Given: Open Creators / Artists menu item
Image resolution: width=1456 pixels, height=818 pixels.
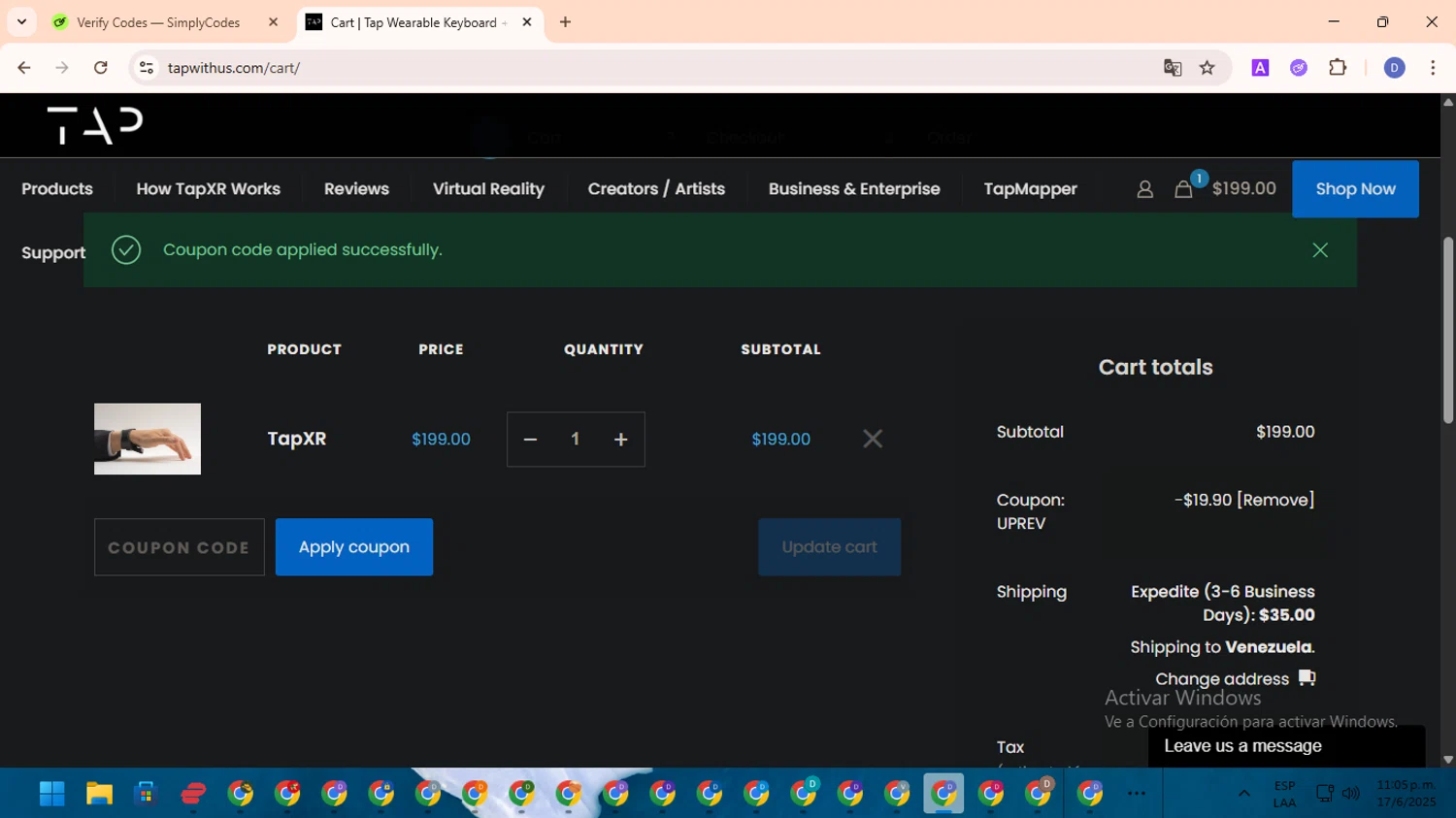Looking at the screenshot, I should [656, 189].
